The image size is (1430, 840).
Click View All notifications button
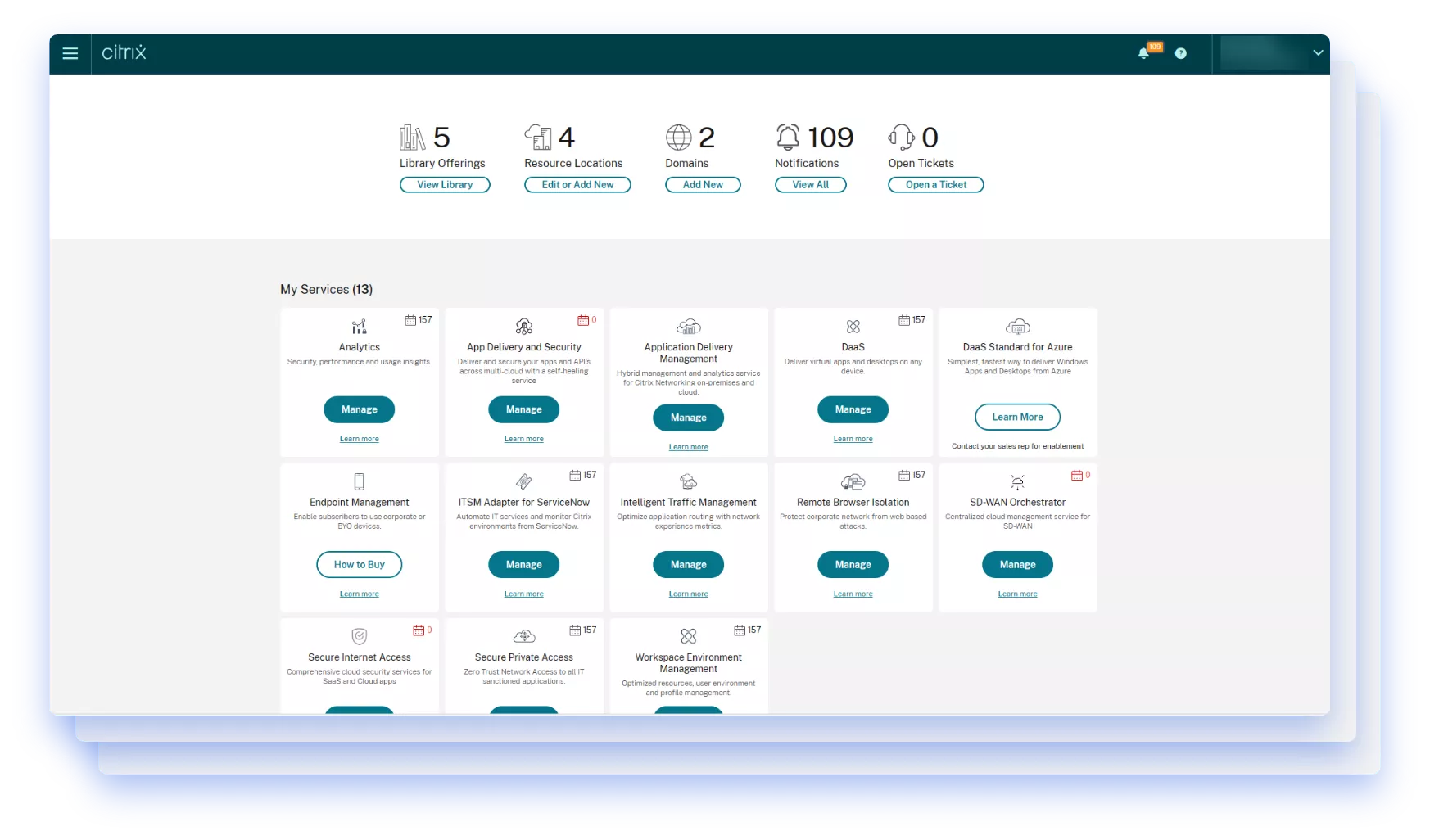[x=811, y=185]
